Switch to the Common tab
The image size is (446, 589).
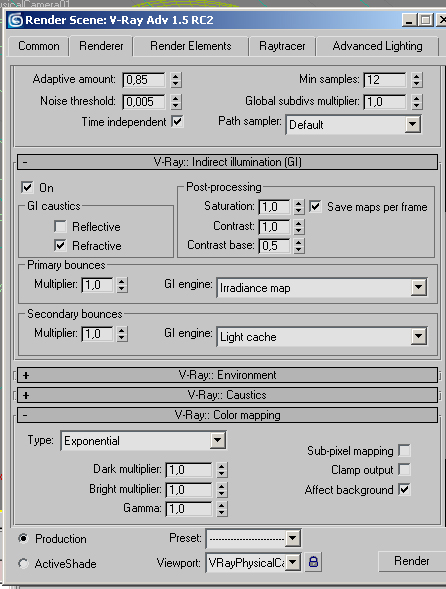click(39, 46)
